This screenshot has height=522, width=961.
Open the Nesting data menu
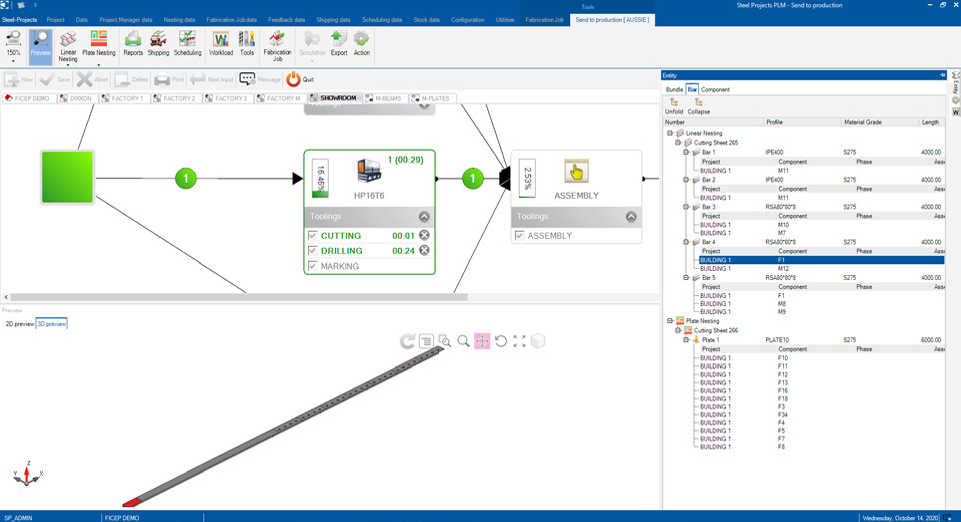tap(179, 20)
